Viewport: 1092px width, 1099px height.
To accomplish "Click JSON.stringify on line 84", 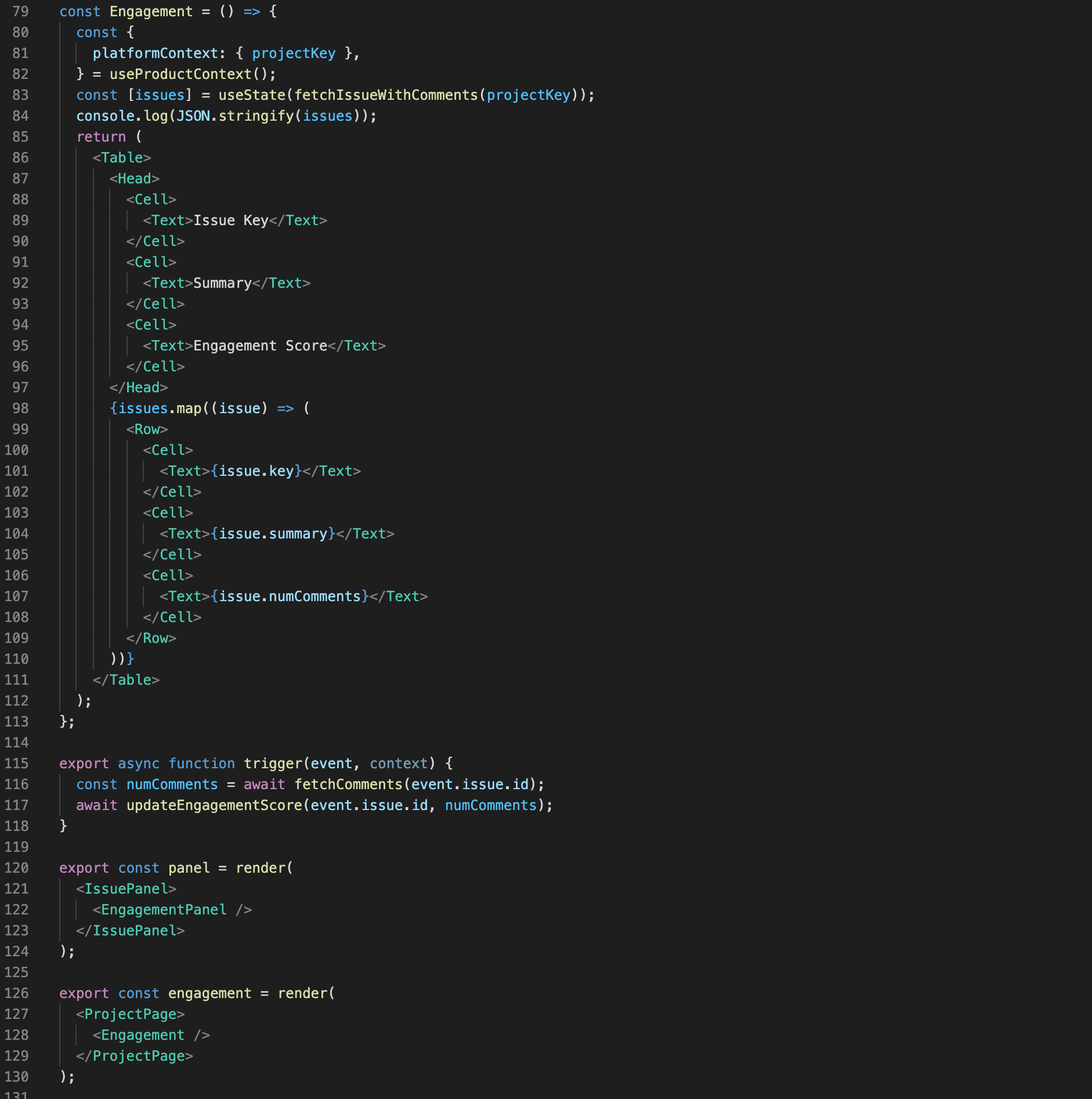I will (x=235, y=116).
